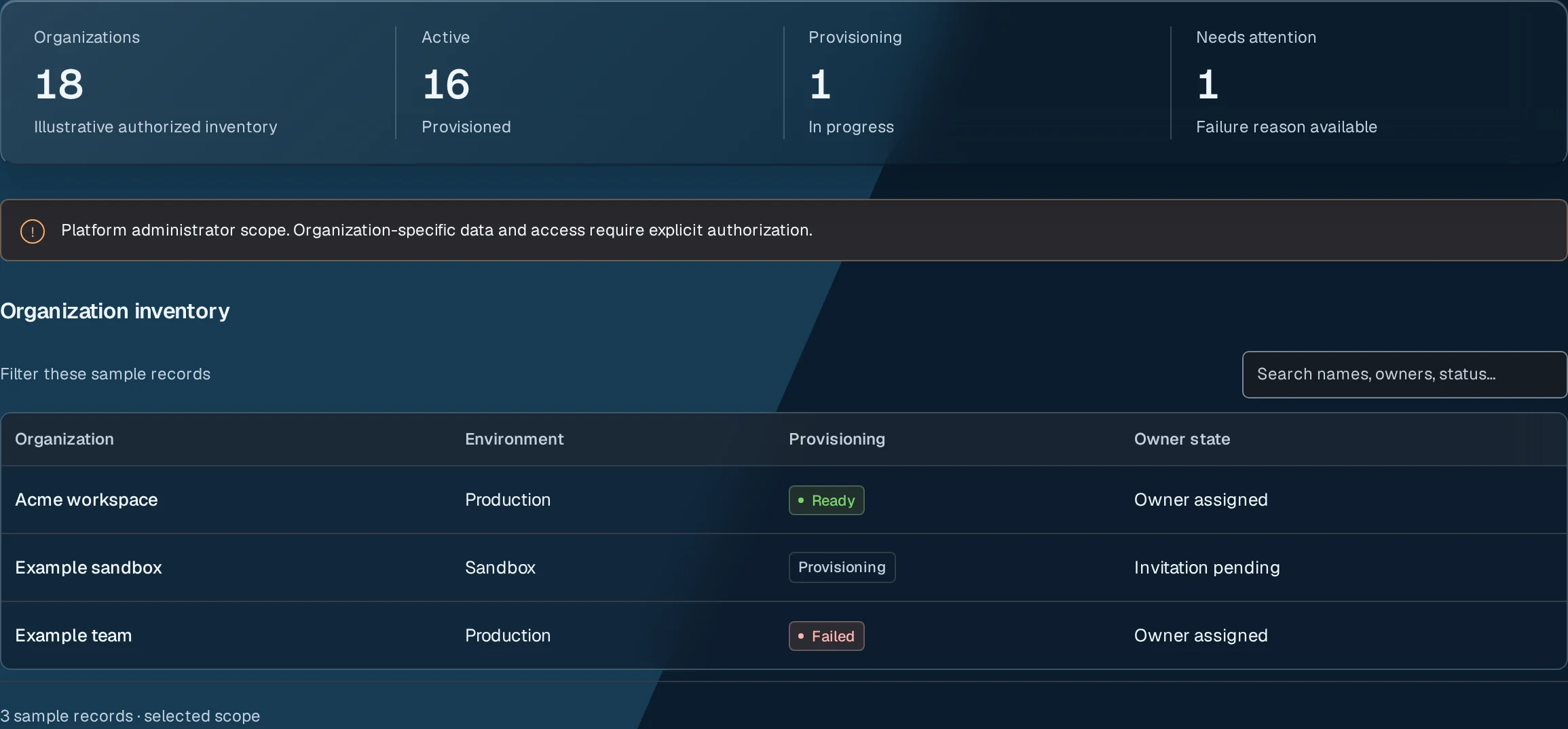Sort by the Organization column header

click(64, 439)
